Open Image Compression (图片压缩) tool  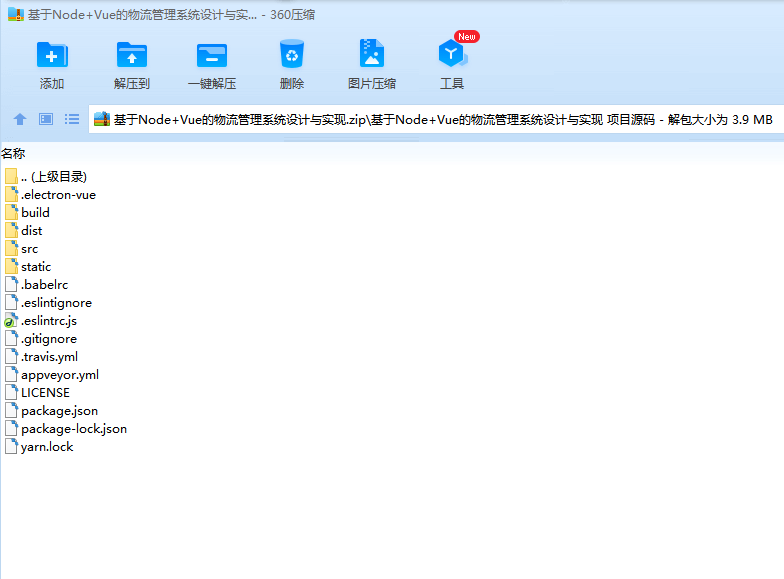[372, 53]
